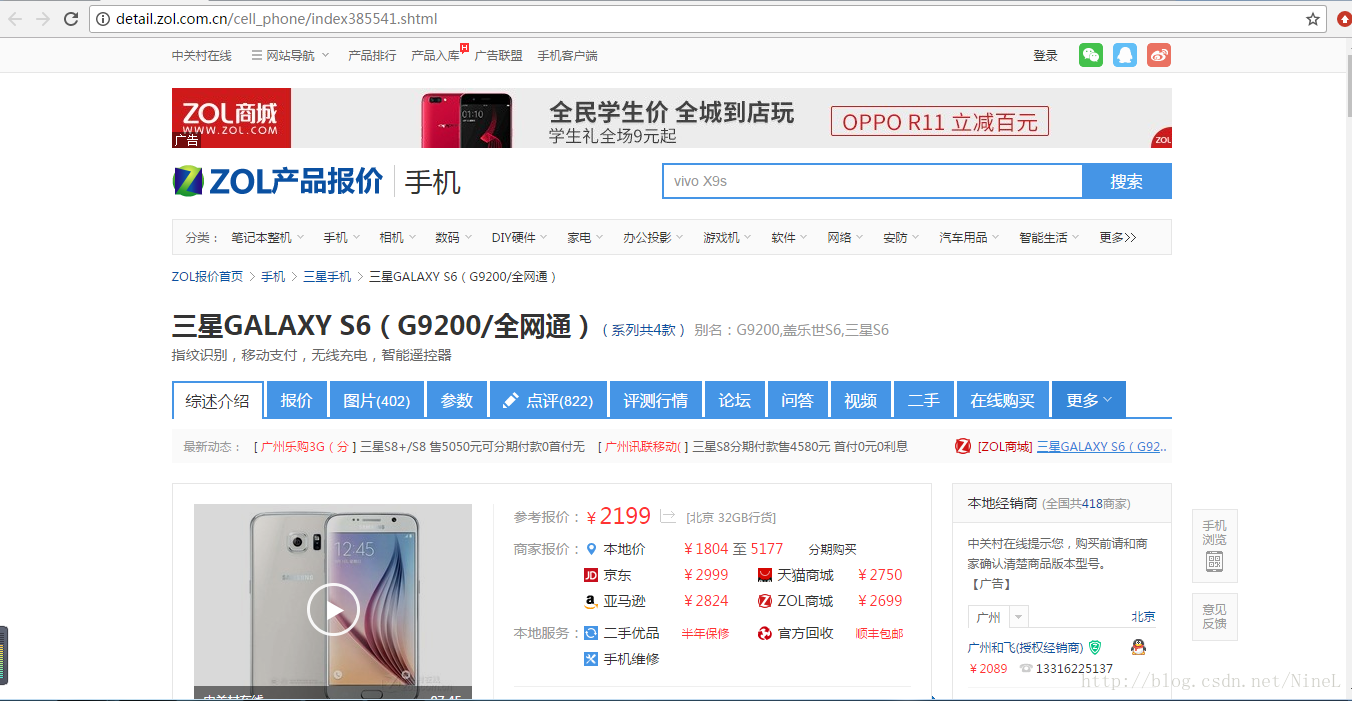
Task: Switch to the 点评(822) tab
Action: 548,400
